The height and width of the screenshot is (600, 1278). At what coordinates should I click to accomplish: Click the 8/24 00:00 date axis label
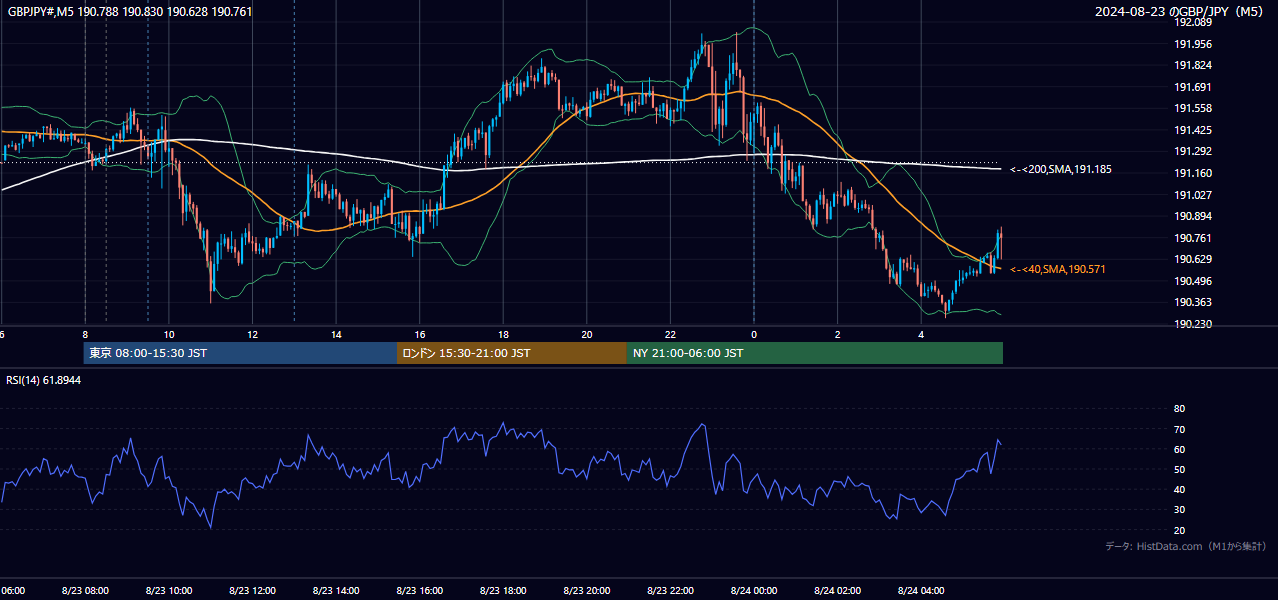(x=754, y=590)
